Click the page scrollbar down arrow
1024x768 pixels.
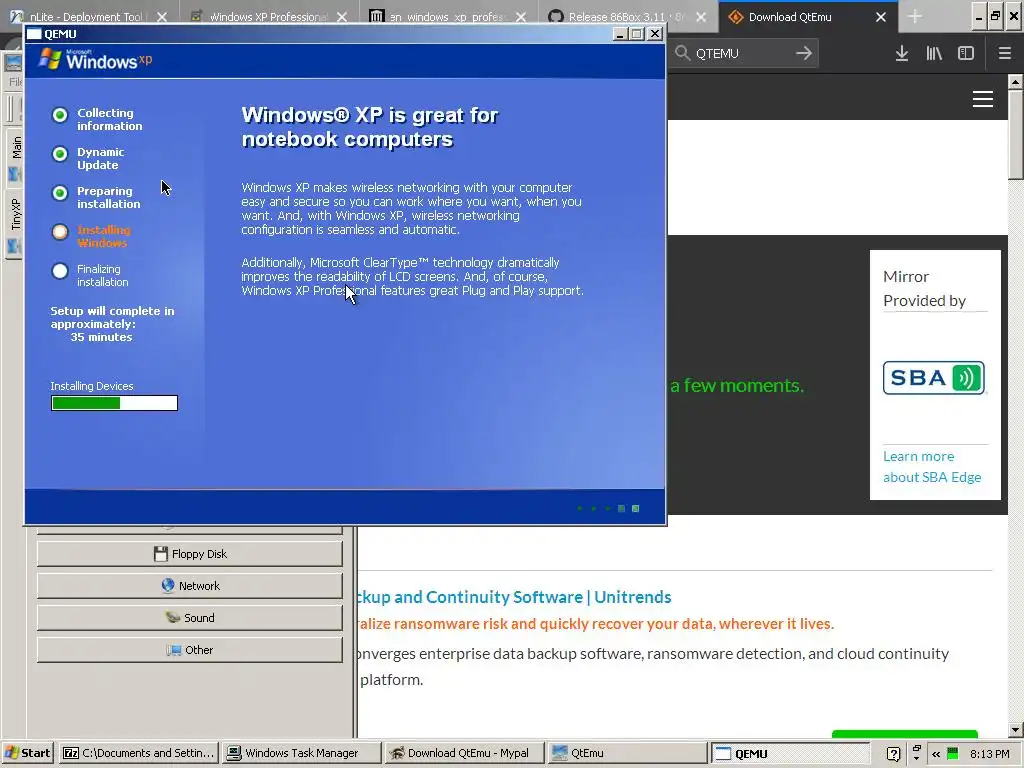[1015, 729]
